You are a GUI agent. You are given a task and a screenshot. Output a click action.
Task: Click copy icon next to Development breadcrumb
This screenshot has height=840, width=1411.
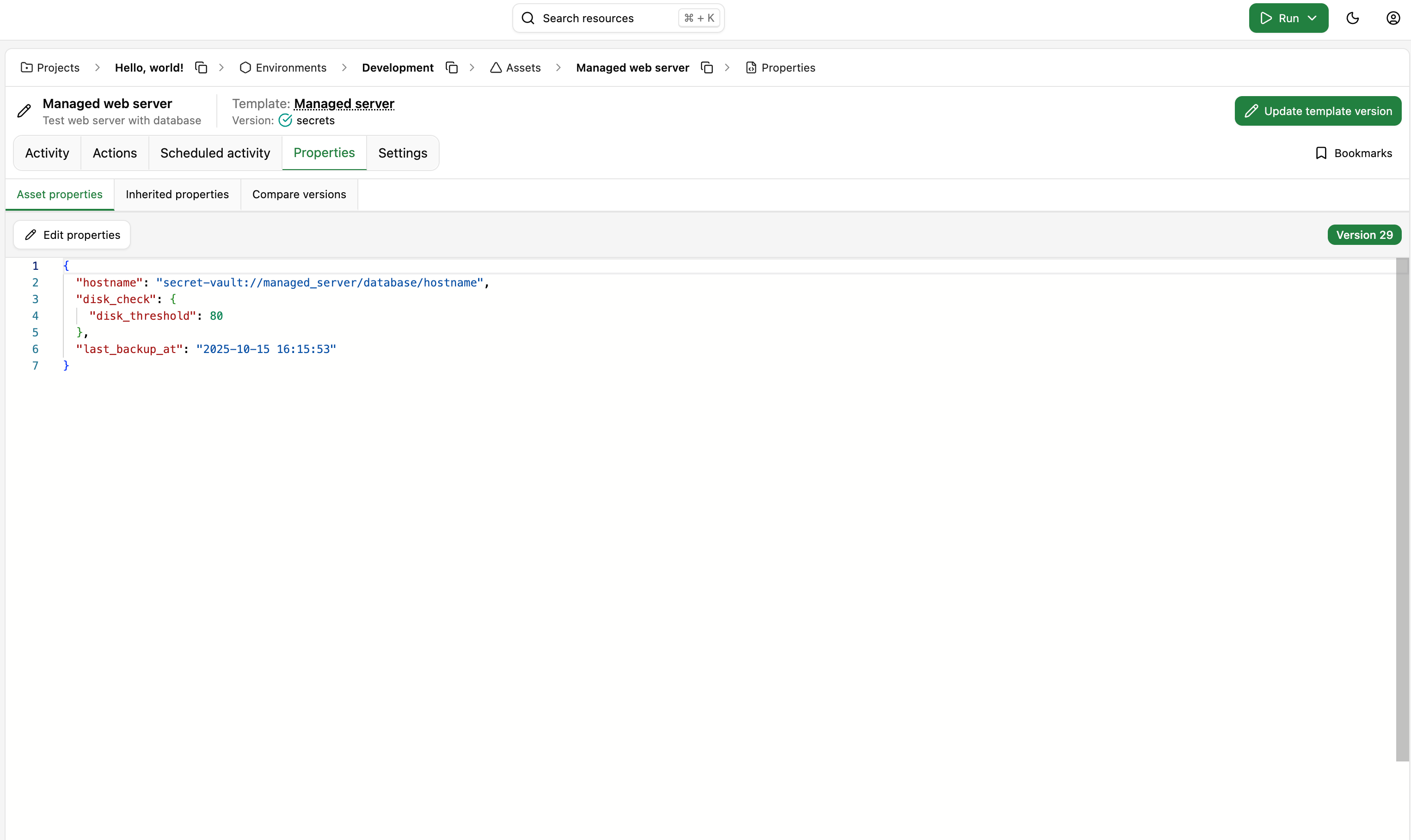pos(451,68)
